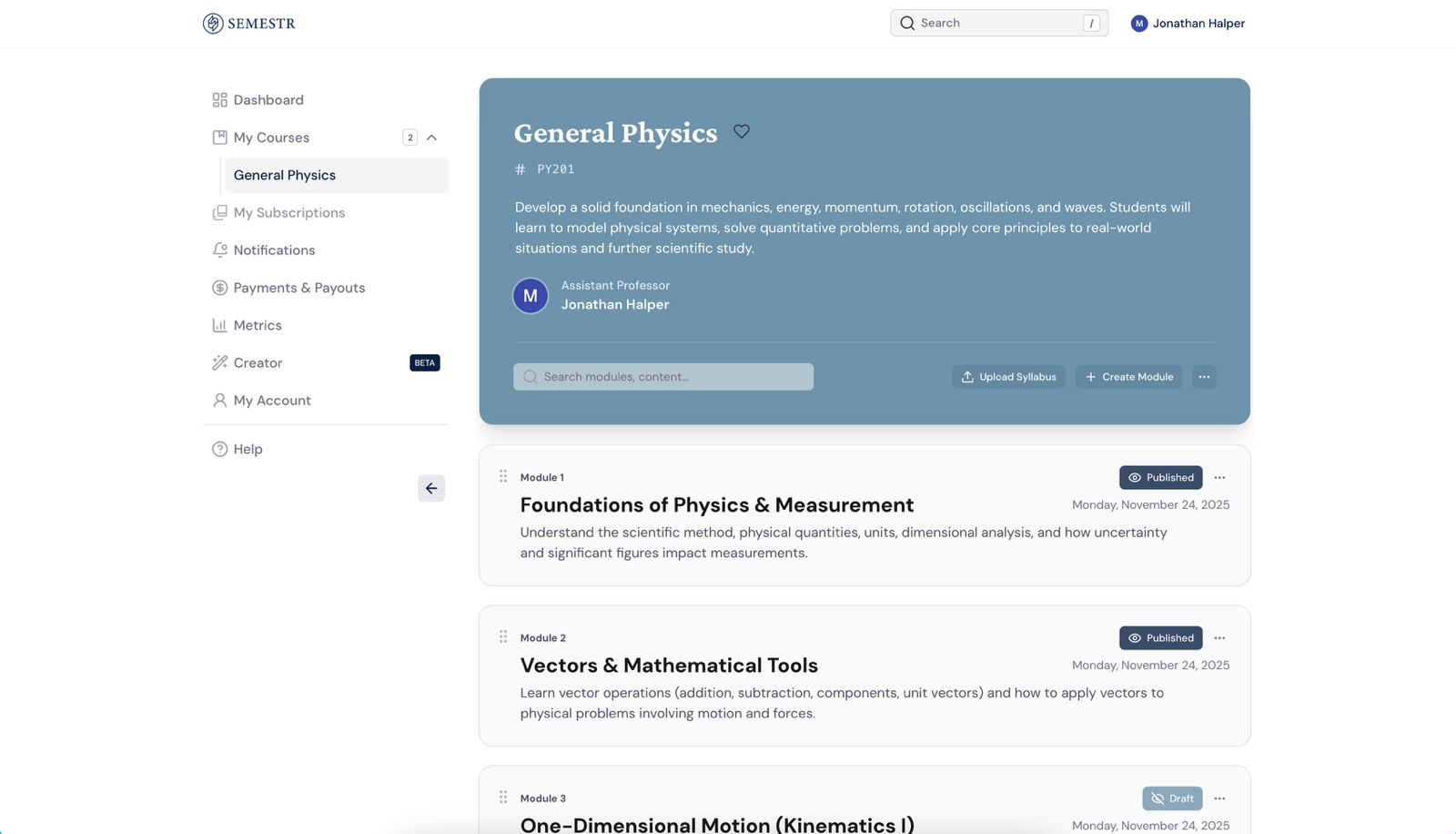
Task: Click the BETA badge beside Creator
Action: tap(425, 362)
